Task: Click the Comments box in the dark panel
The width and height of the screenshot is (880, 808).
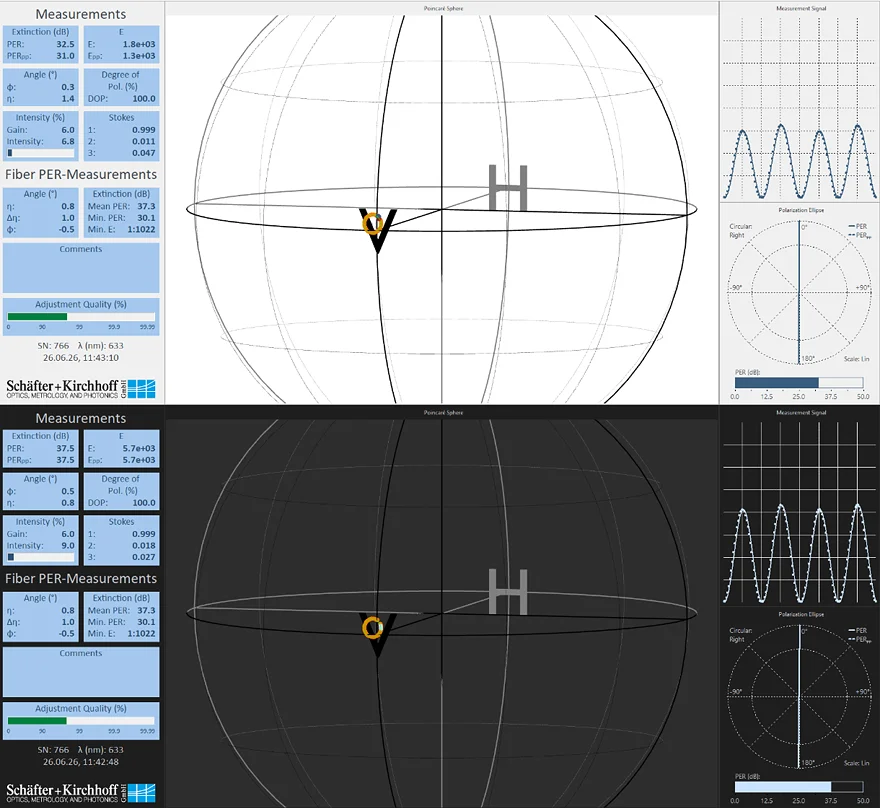Action: (x=81, y=672)
